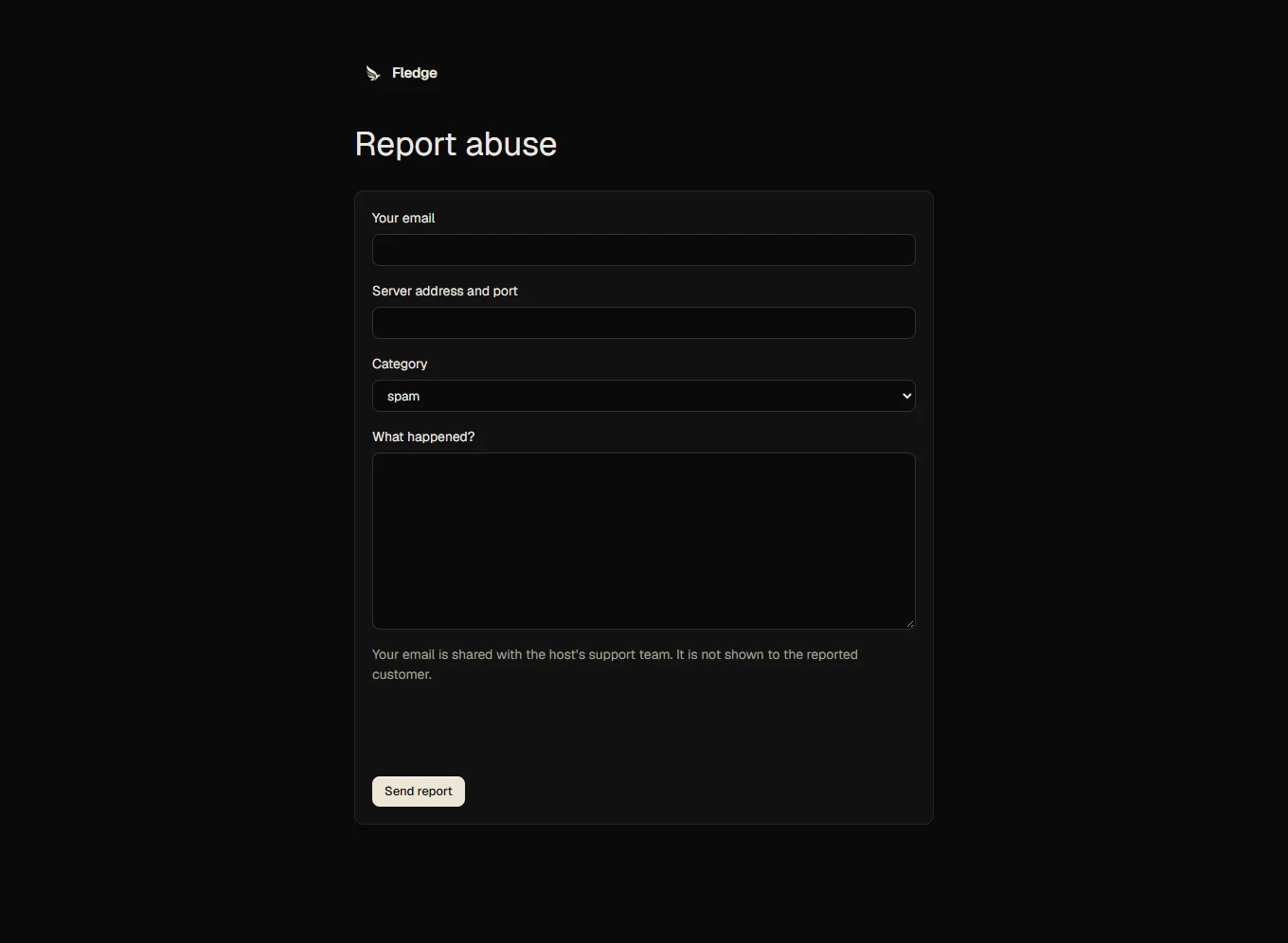This screenshot has height=943, width=1288.
Task: Click the Your email label
Action: [x=403, y=218]
